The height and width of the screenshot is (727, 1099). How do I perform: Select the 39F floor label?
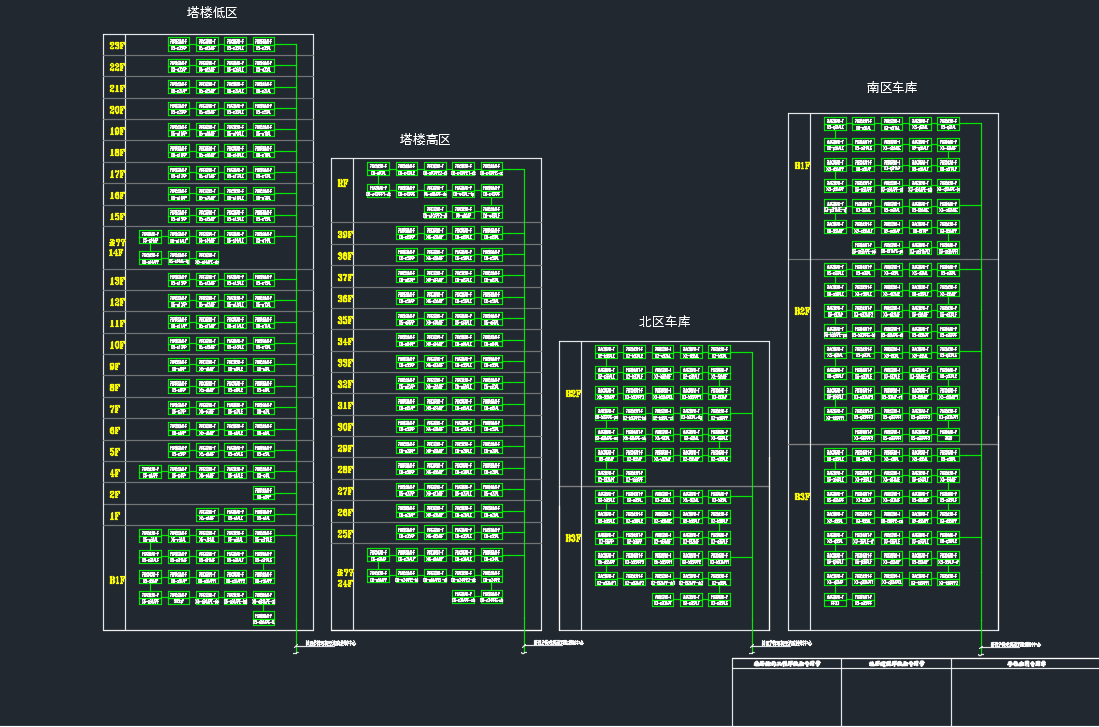[x=345, y=235]
